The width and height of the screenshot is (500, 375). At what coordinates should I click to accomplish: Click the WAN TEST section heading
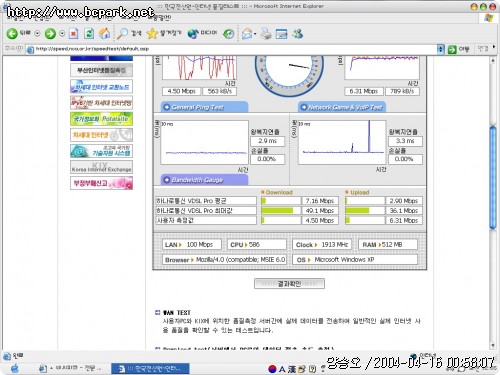click(177, 313)
